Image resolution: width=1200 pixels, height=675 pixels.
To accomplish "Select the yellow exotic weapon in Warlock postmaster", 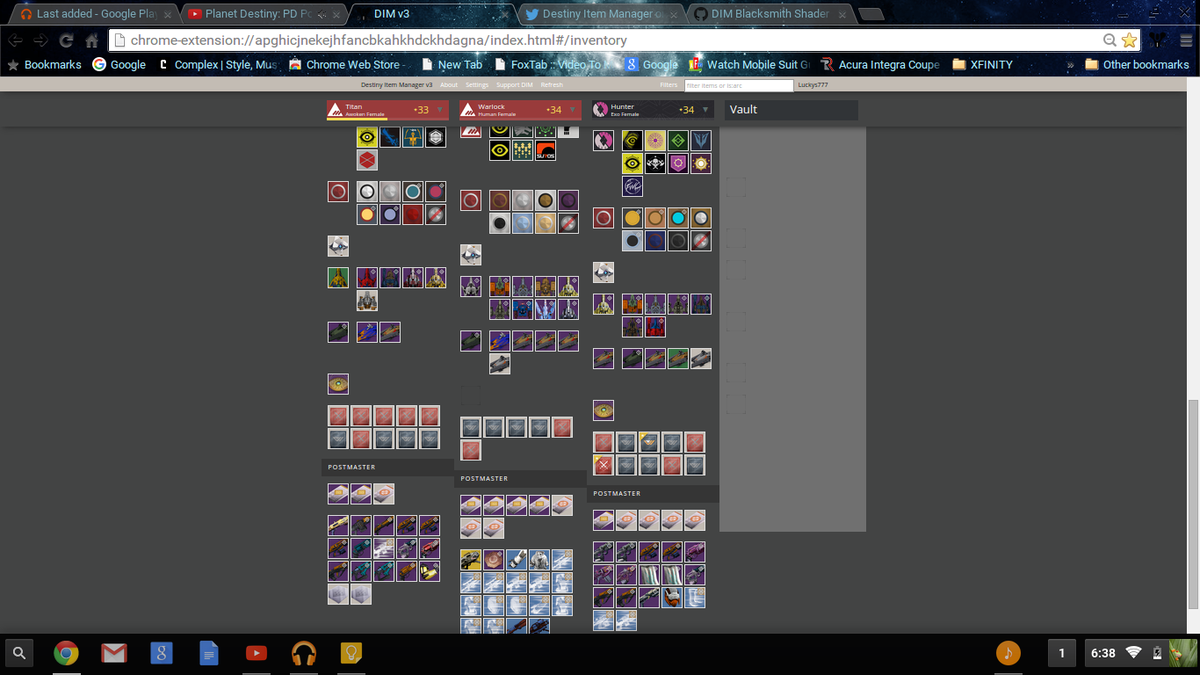I will point(471,560).
